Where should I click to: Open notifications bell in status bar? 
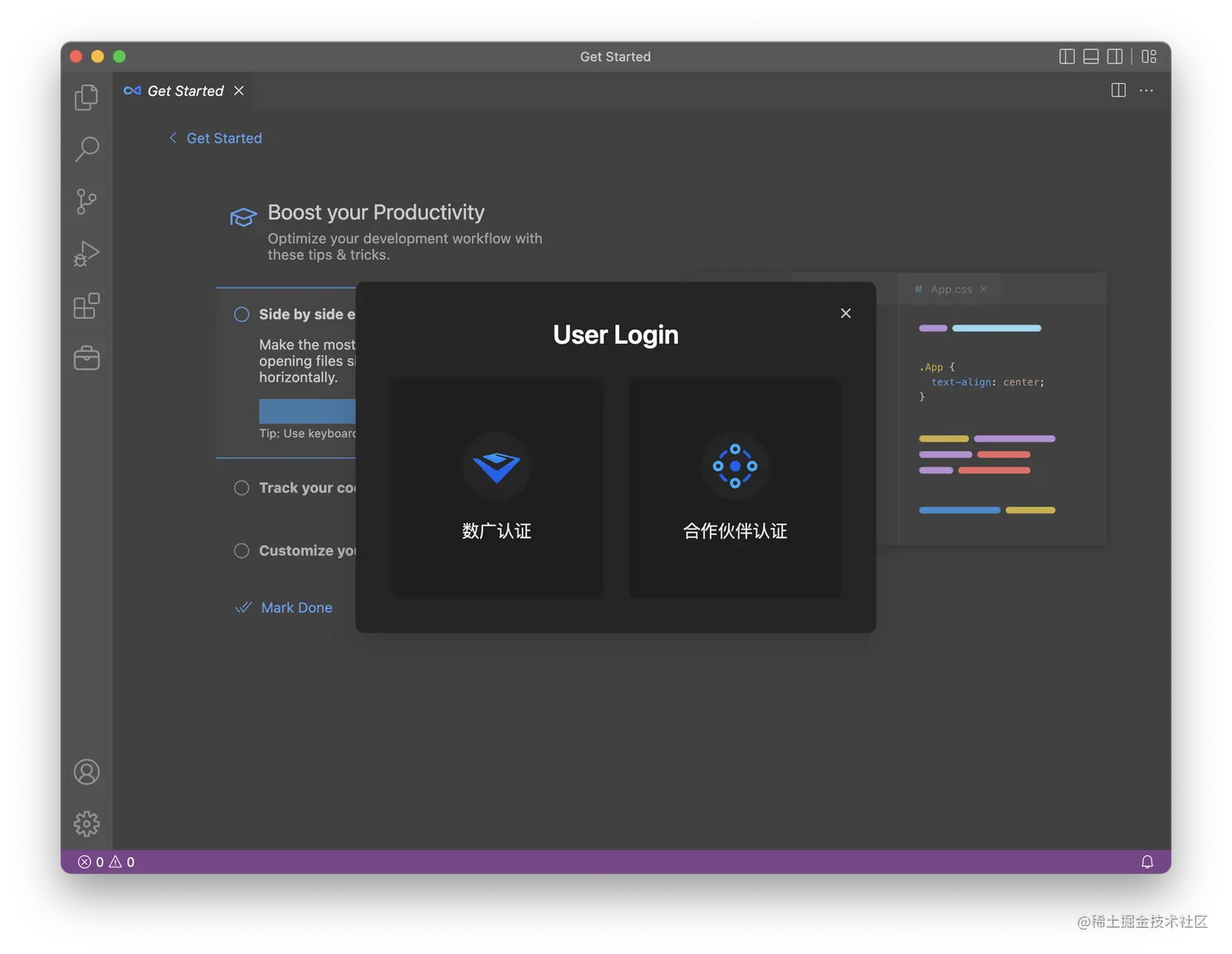1147,862
